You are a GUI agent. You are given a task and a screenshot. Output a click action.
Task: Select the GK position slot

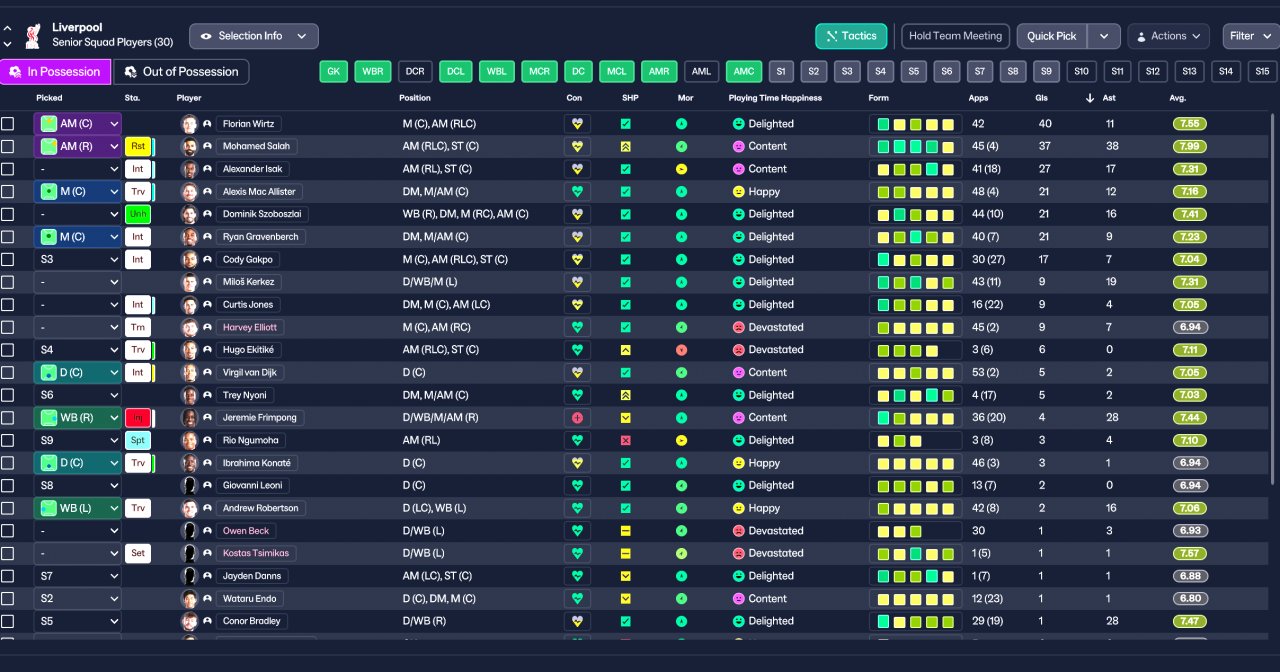tap(334, 72)
